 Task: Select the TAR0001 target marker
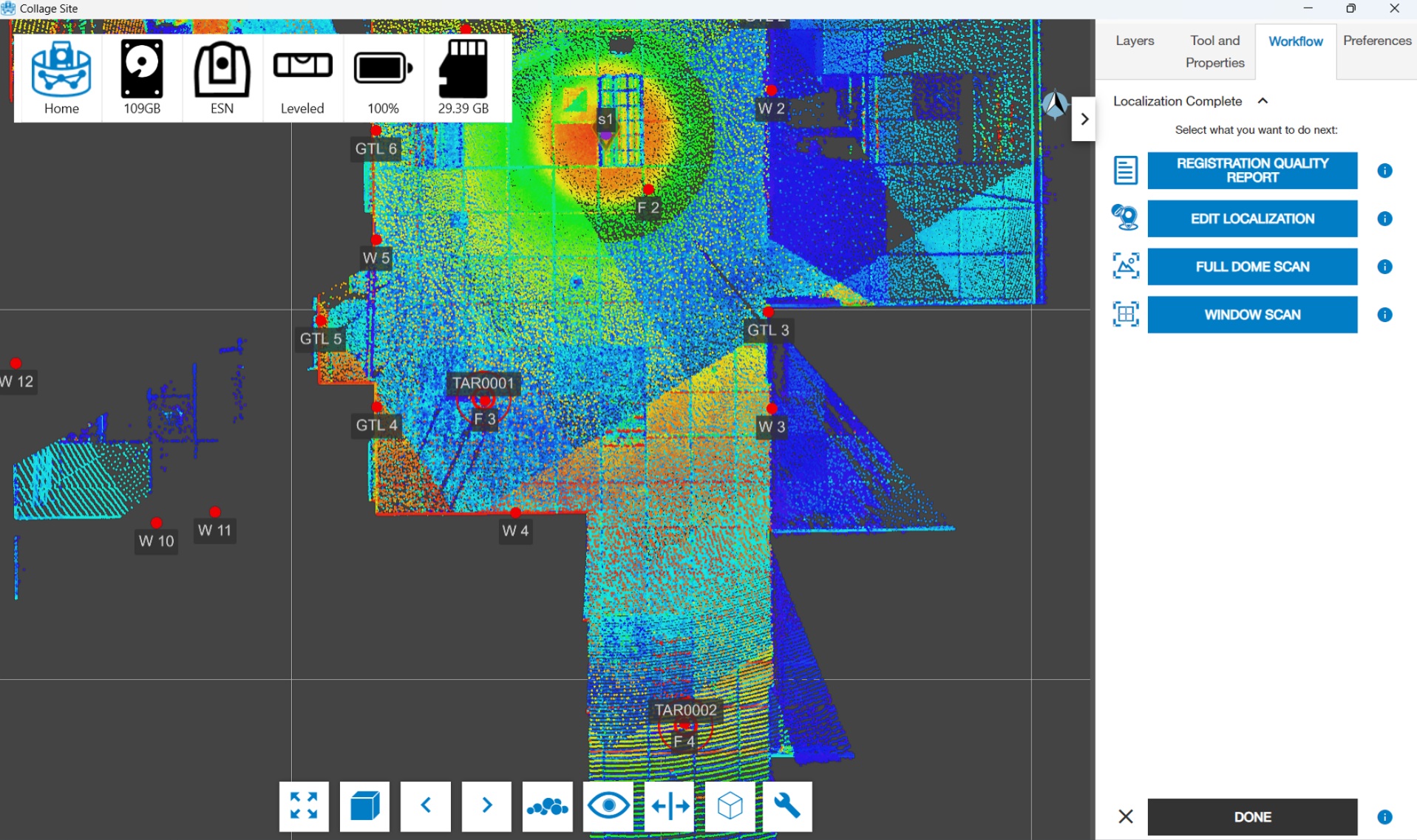[x=483, y=400]
